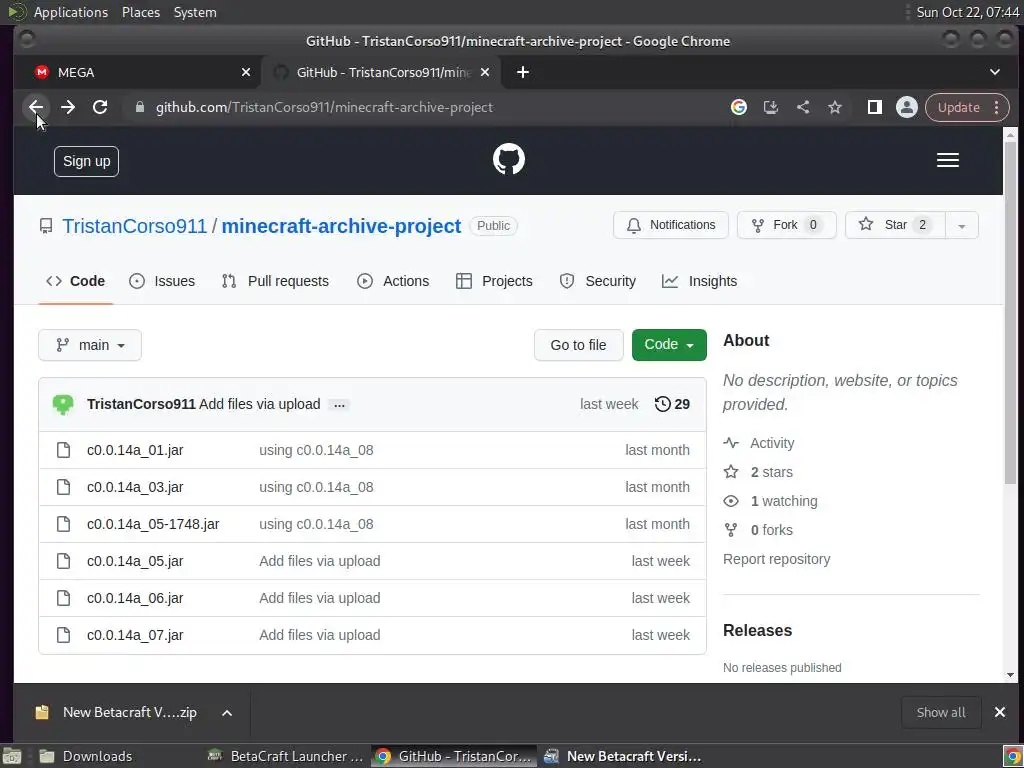This screenshot has width=1024, height=768.
Task: Click the Update button in Chrome
Action: (959, 107)
